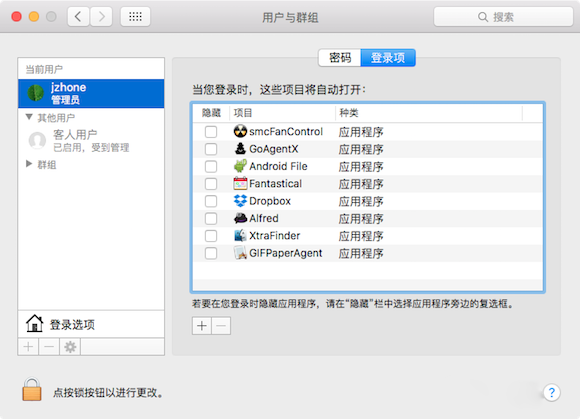Enable hide checkbox for Android File
The width and height of the screenshot is (580, 419).
211,166
